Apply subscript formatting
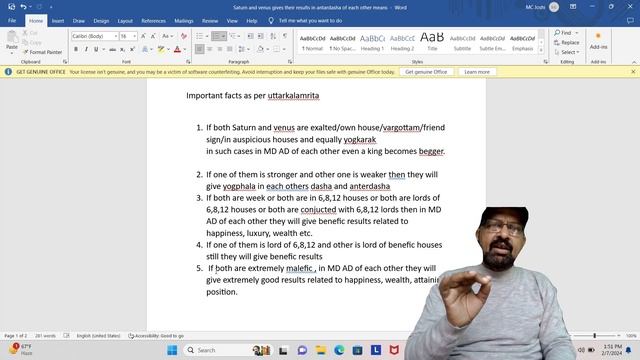Screen dimensions: 640x360 pyautogui.click(x=122, y=49)
